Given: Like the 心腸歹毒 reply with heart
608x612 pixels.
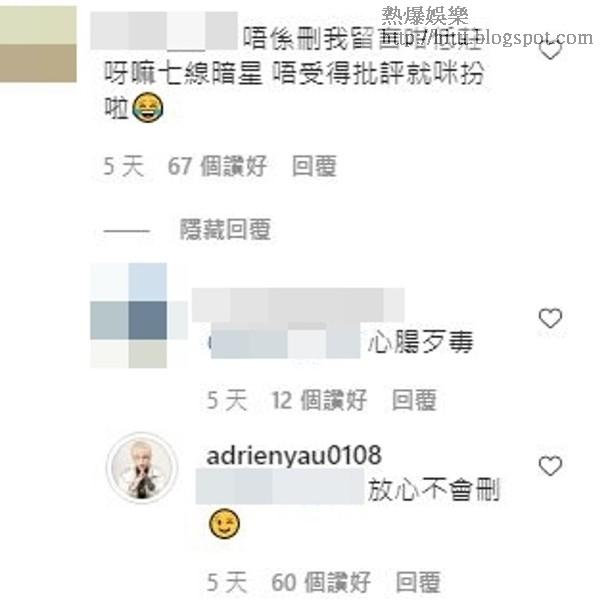Looking at the screenshot, I should [x=550, y=318].
